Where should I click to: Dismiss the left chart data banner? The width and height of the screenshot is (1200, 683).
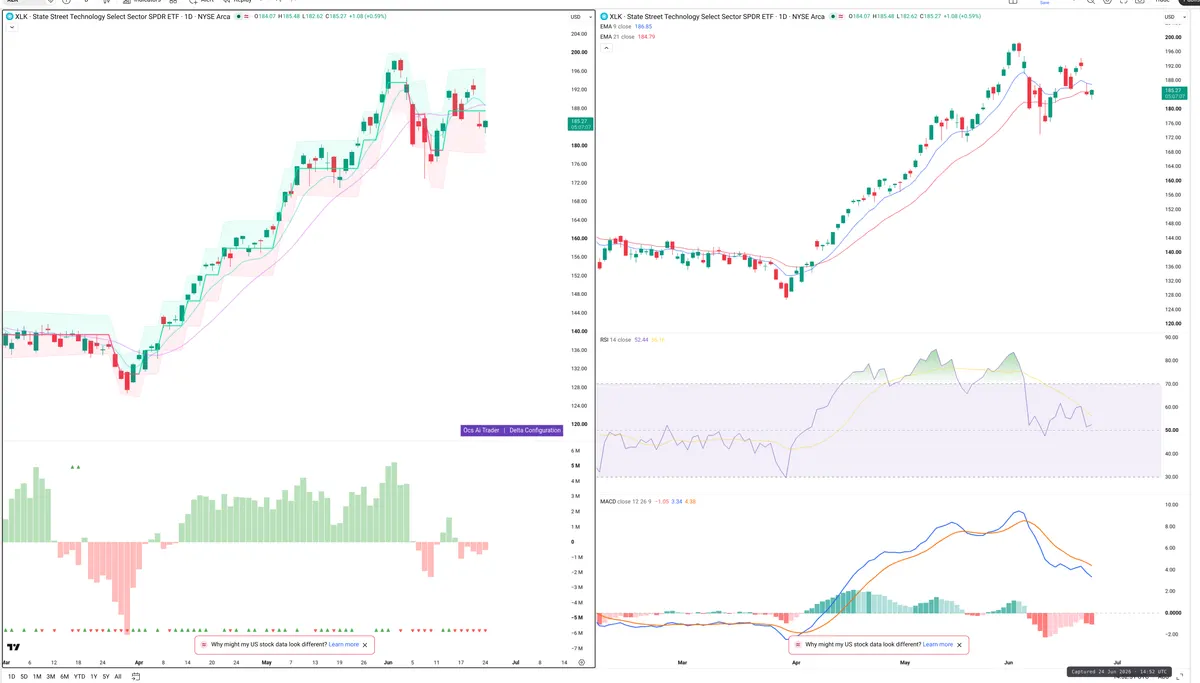[x=366, y=645]
